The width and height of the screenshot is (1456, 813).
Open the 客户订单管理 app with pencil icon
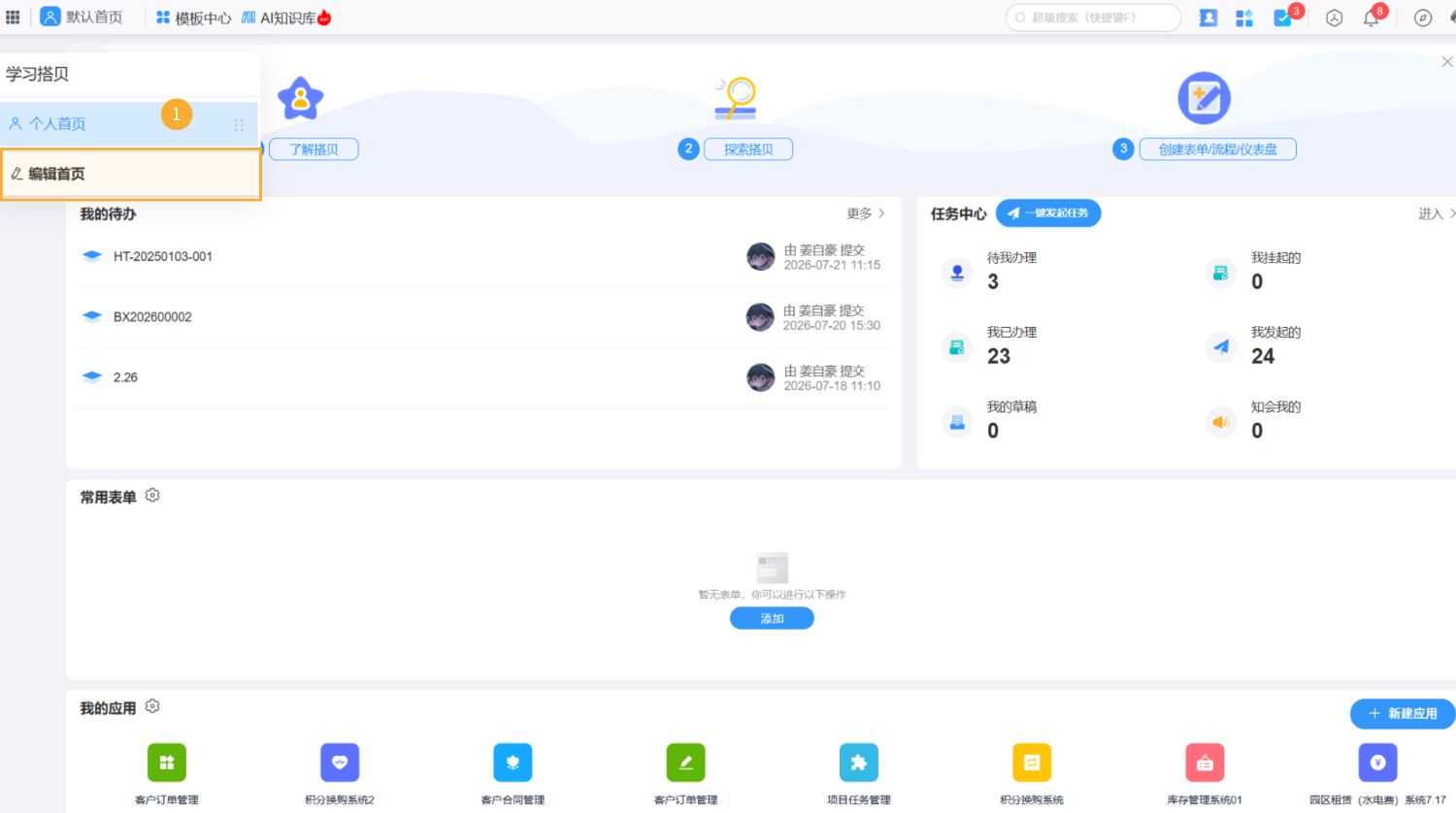coord(686,763)
